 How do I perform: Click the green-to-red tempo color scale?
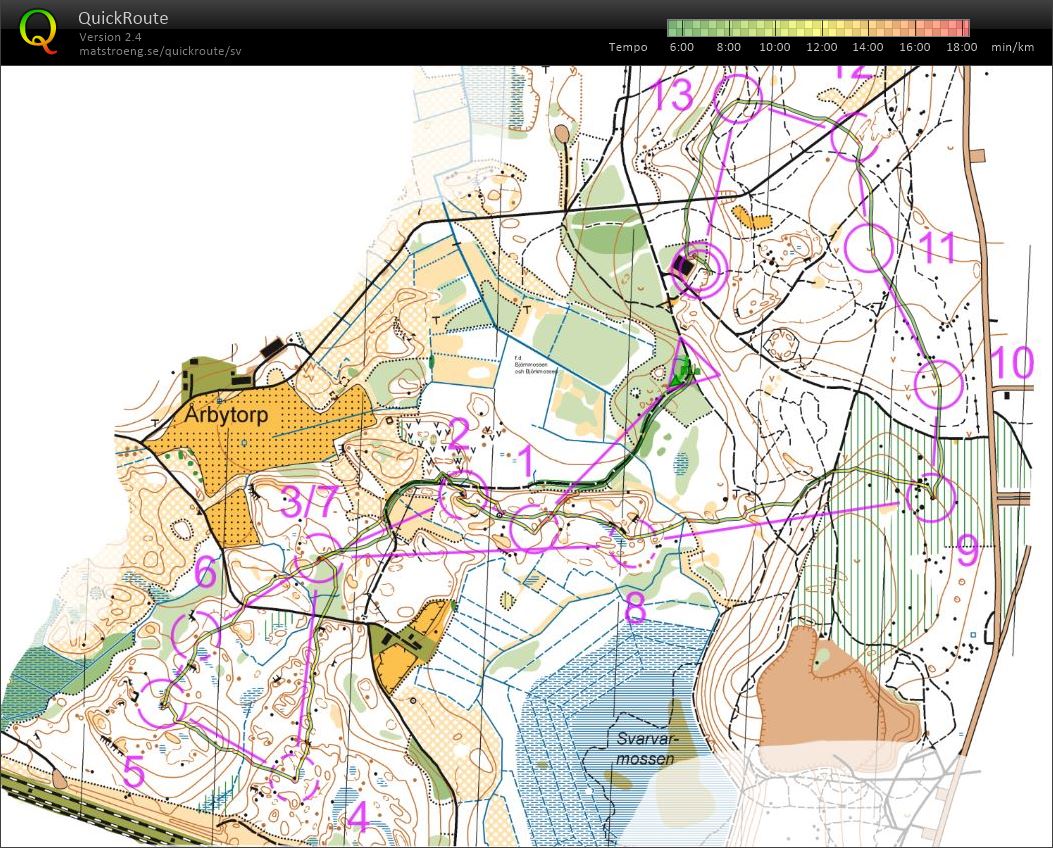[818, 28]
